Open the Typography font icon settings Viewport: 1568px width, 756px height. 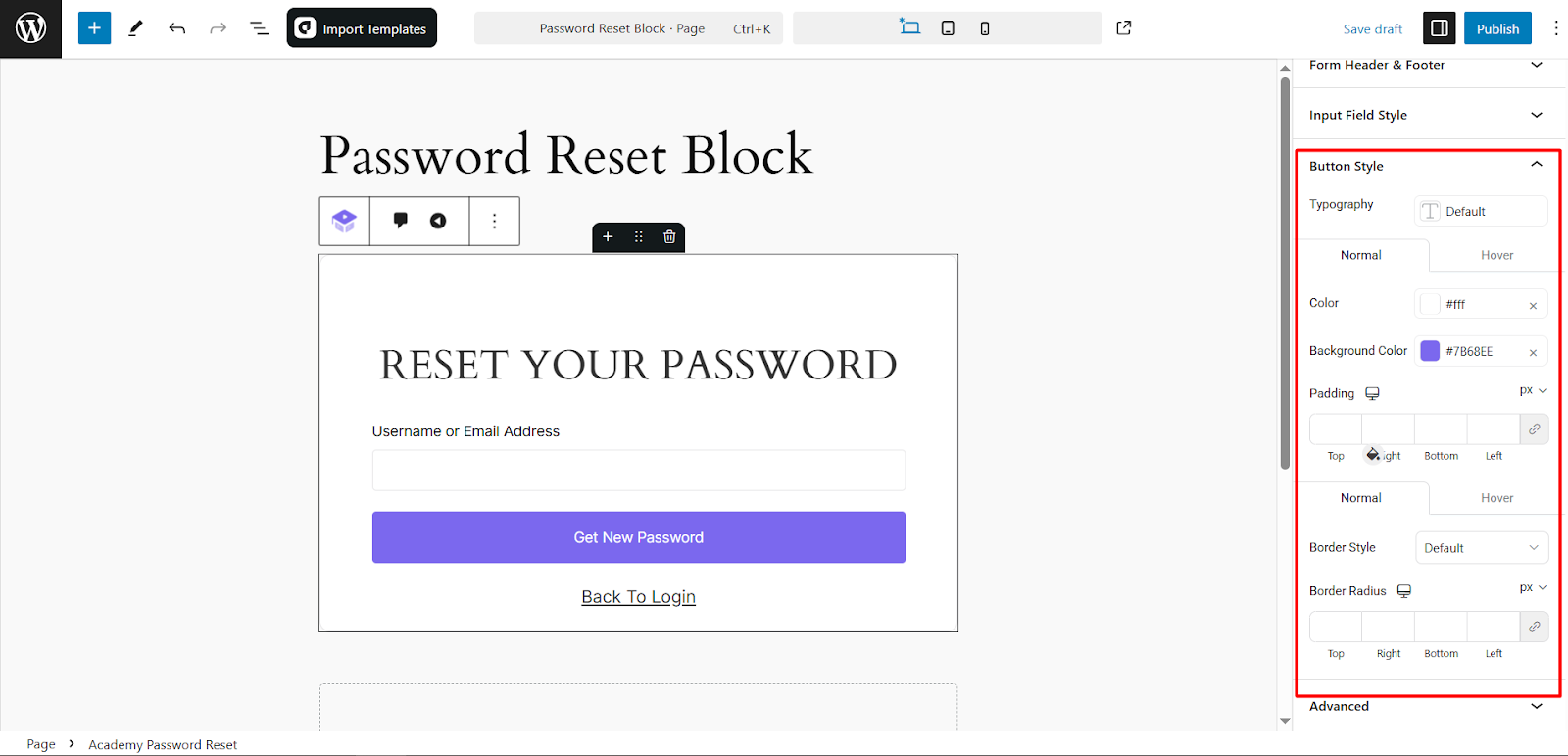pos(1431,211)
